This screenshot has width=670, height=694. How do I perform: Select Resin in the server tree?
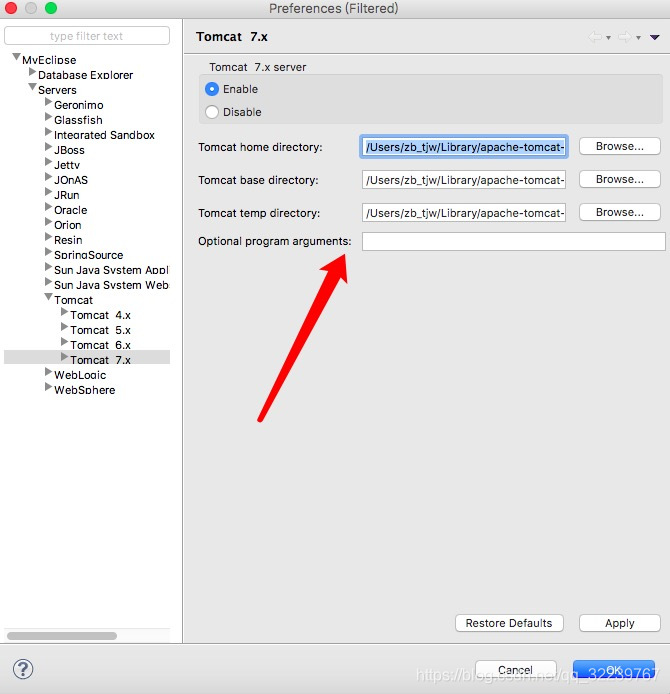[x=68, y=240]
